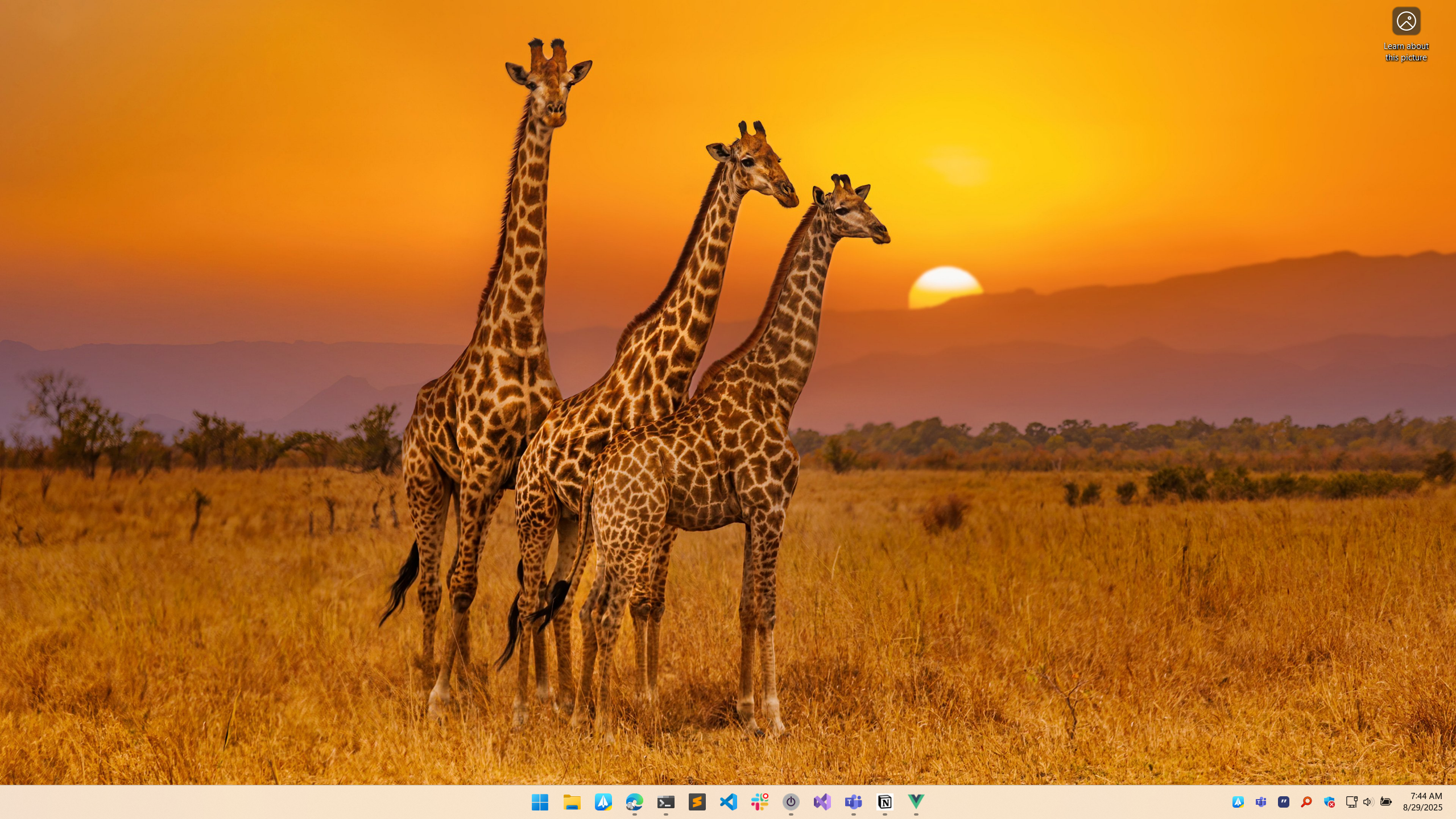Click the power button app icon

tap(791, 802)
